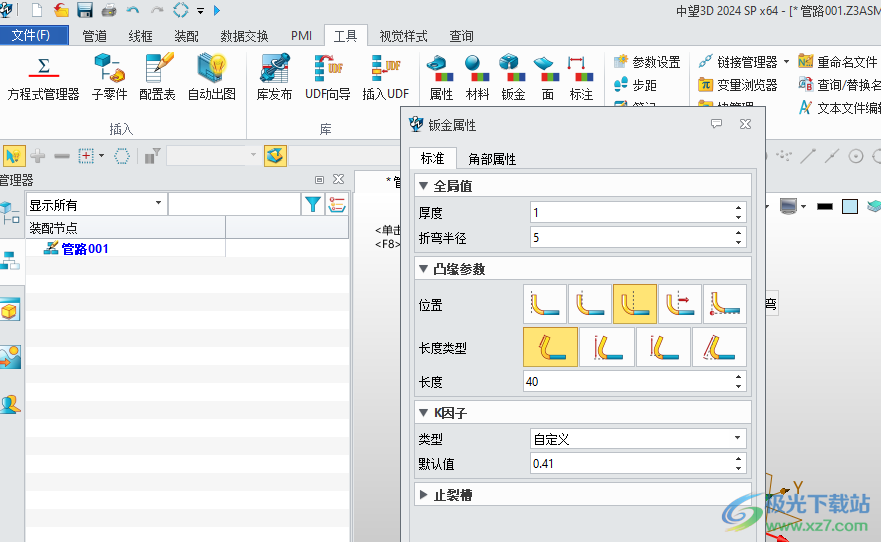Click the 厚度 thickness input field
The image size is (881, 542).
pos(638,212)
